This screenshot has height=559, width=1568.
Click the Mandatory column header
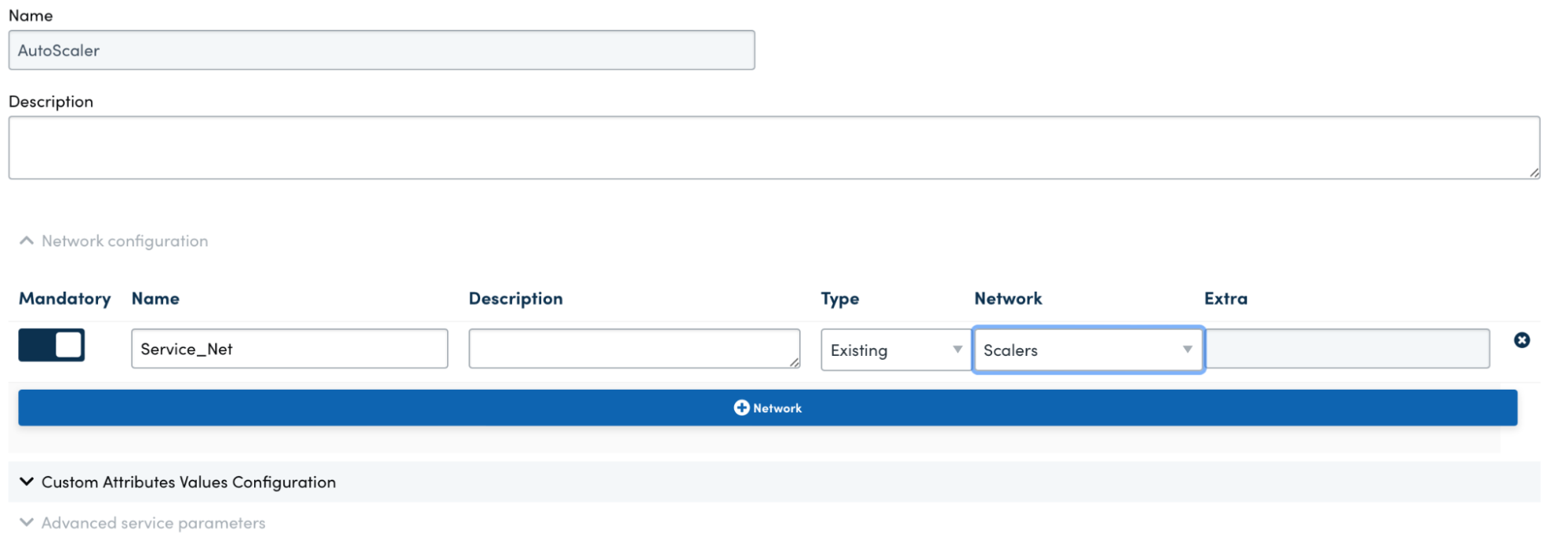click(x=64, y=299)
